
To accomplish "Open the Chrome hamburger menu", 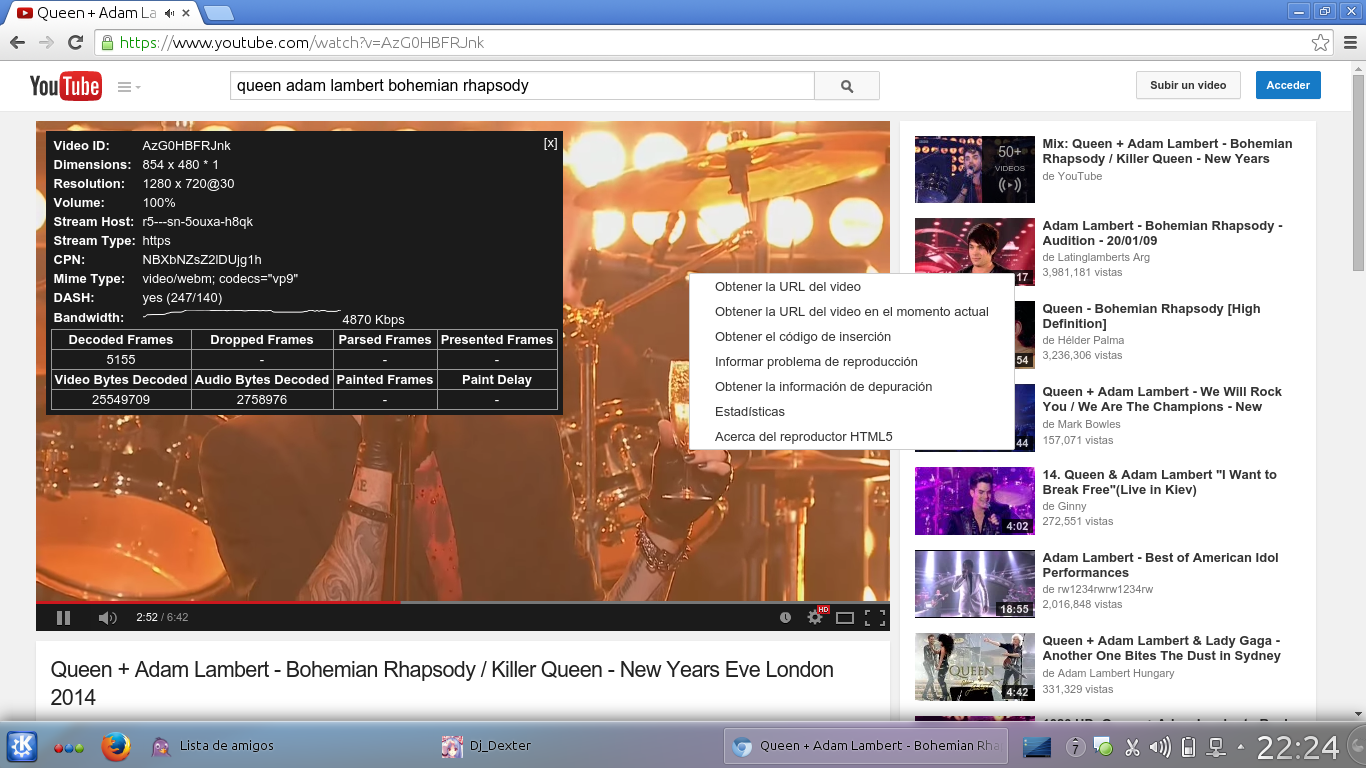I will pos(1350,43).
